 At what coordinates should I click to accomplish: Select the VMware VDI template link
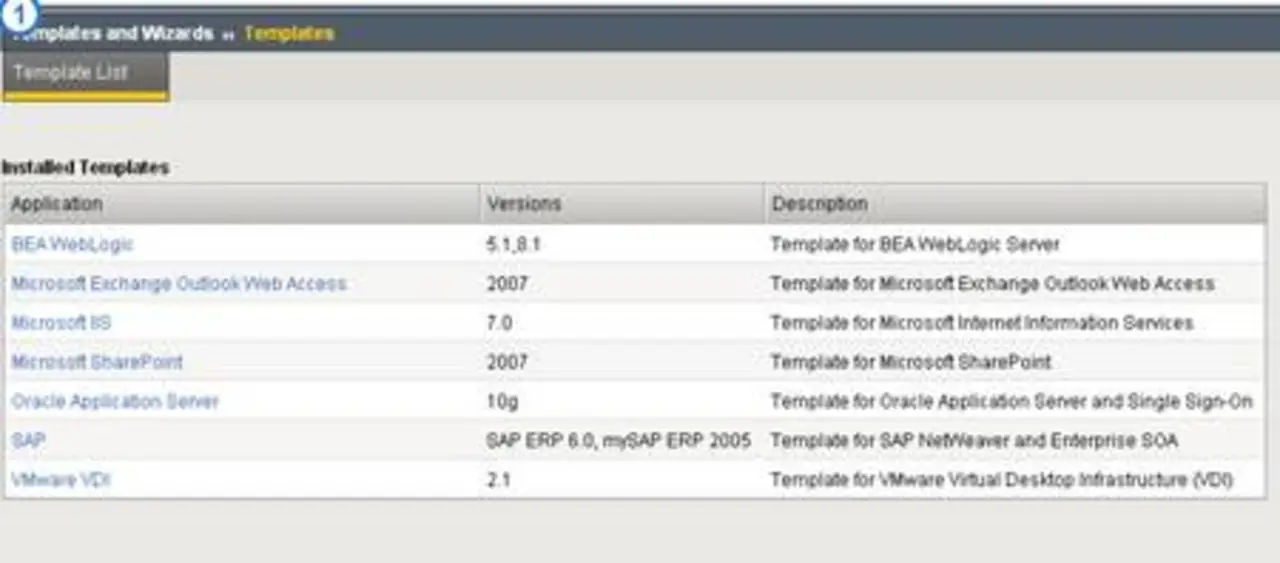click(x=60, y=480)
